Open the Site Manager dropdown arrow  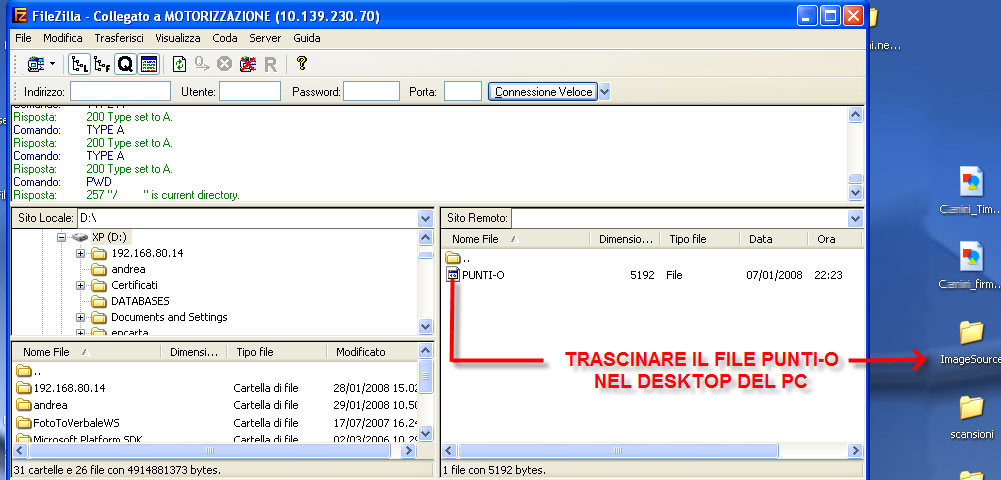click(52, 64)
